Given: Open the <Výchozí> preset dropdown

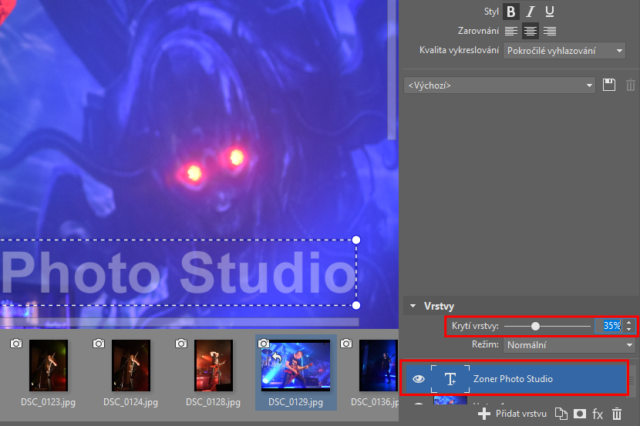Looking at the screenshot, I should coord(499,85).
